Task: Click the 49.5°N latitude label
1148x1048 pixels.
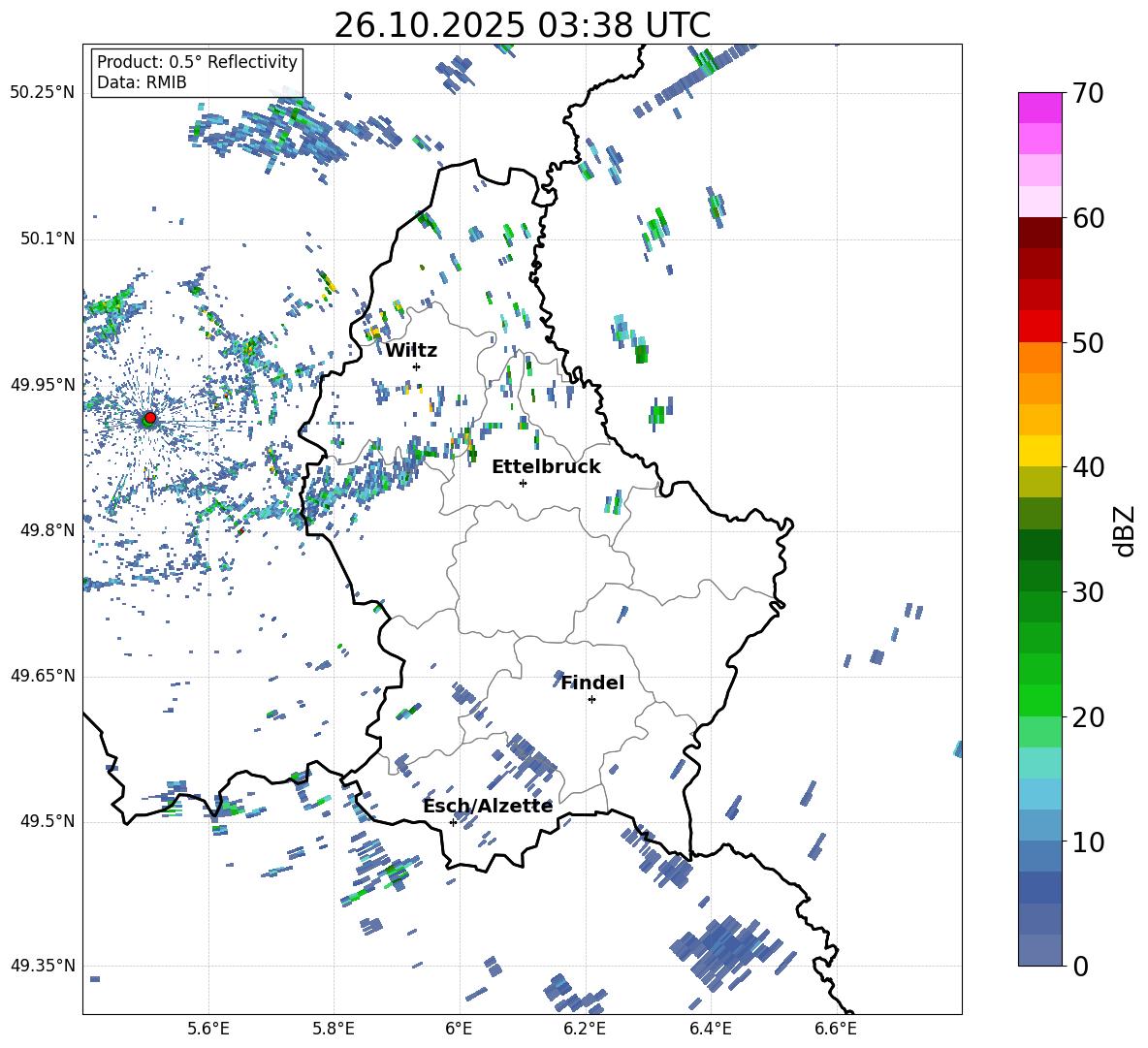Action: 48,821
